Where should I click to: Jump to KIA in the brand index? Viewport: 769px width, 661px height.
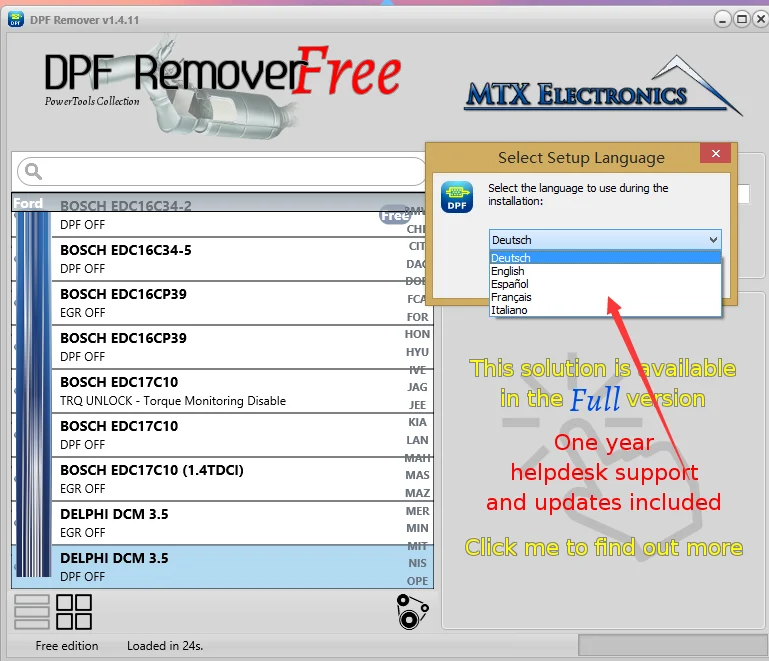coord(417,422)
